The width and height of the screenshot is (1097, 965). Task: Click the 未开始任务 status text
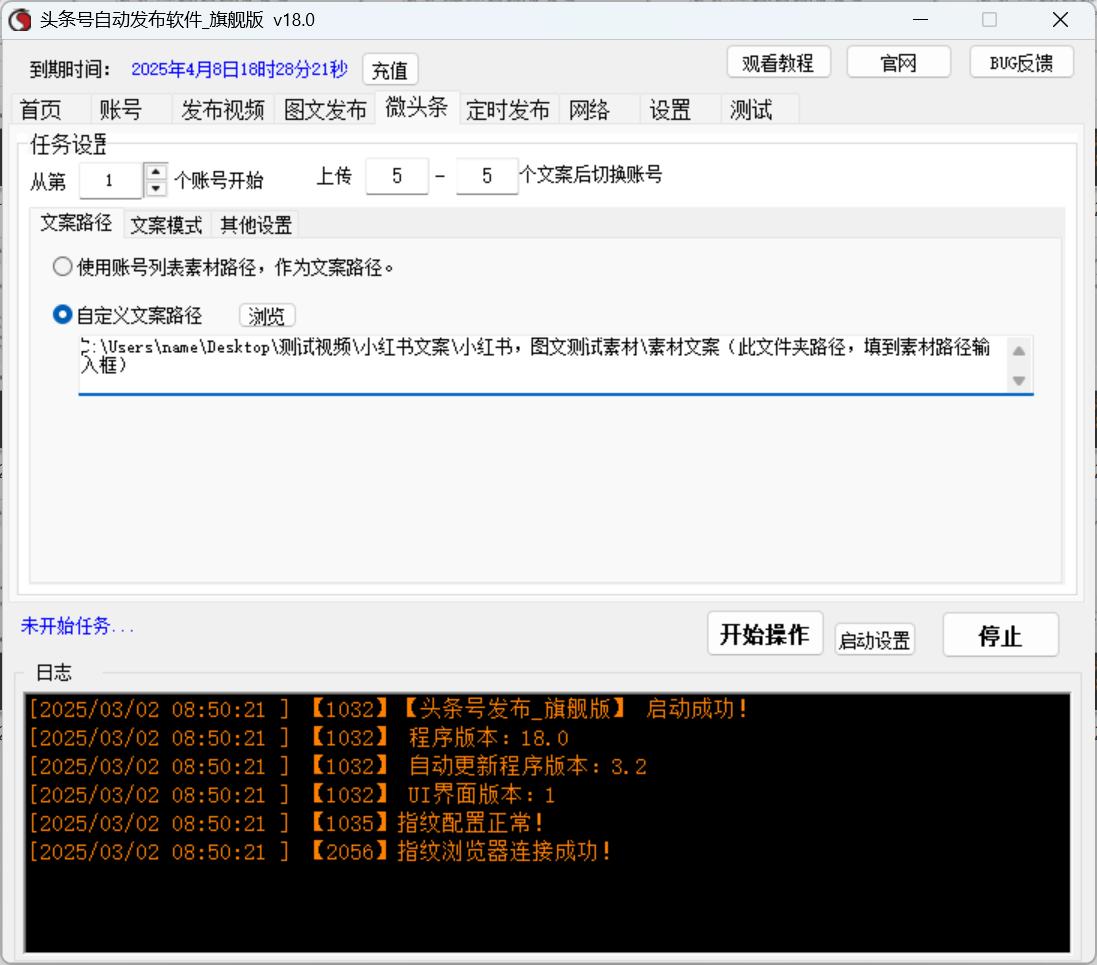pos(77,626)
